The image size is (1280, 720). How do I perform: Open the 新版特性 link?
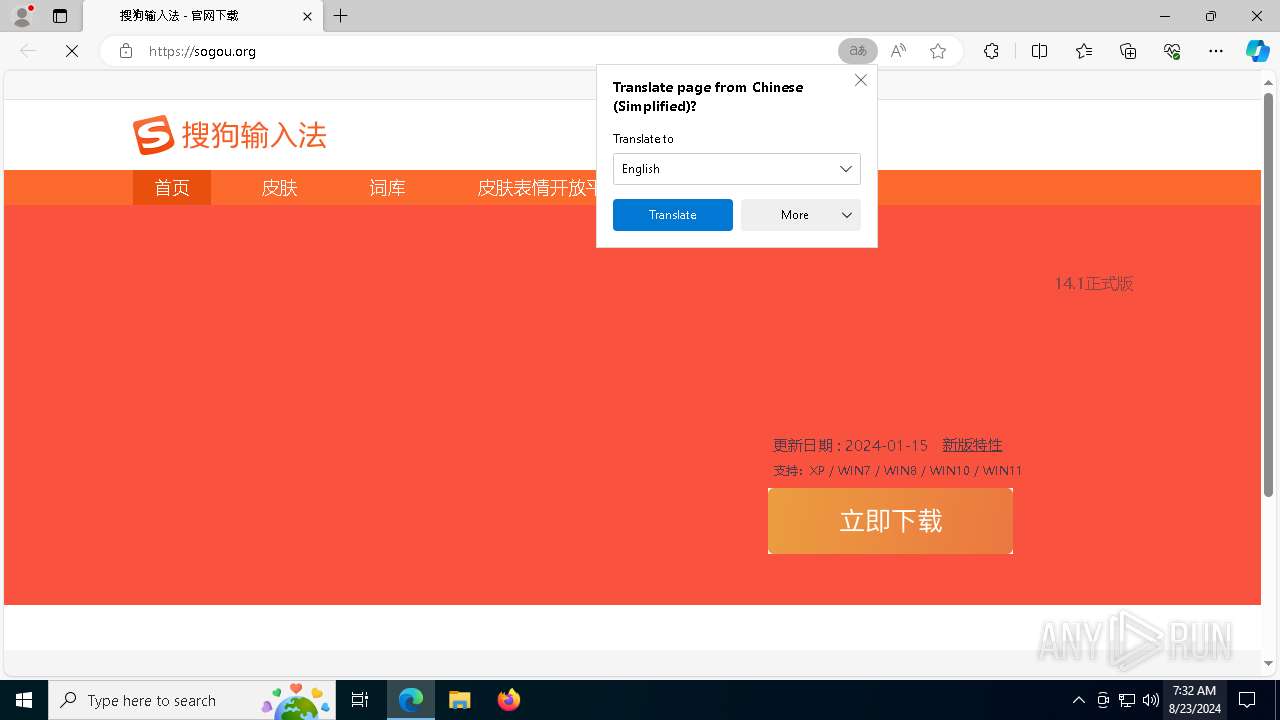(972, 445)
